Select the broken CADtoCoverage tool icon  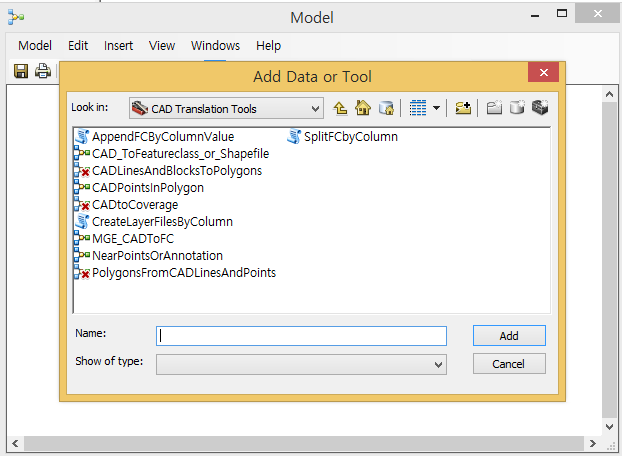[82, 205]
